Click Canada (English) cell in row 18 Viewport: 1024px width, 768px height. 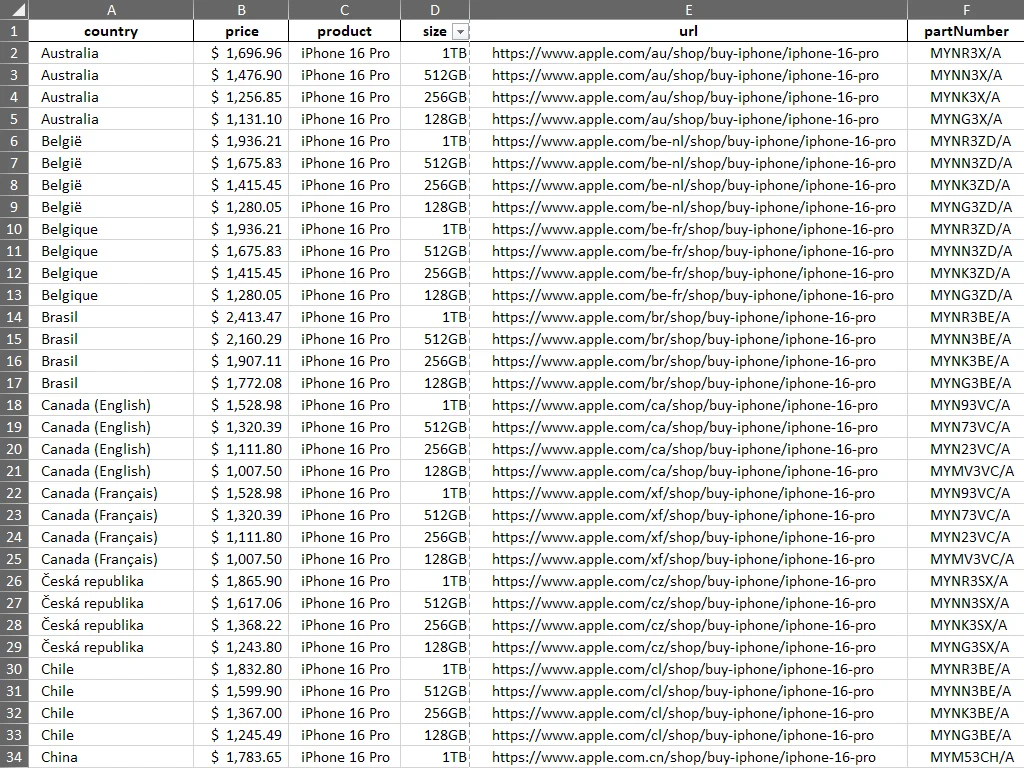(111, 405)
